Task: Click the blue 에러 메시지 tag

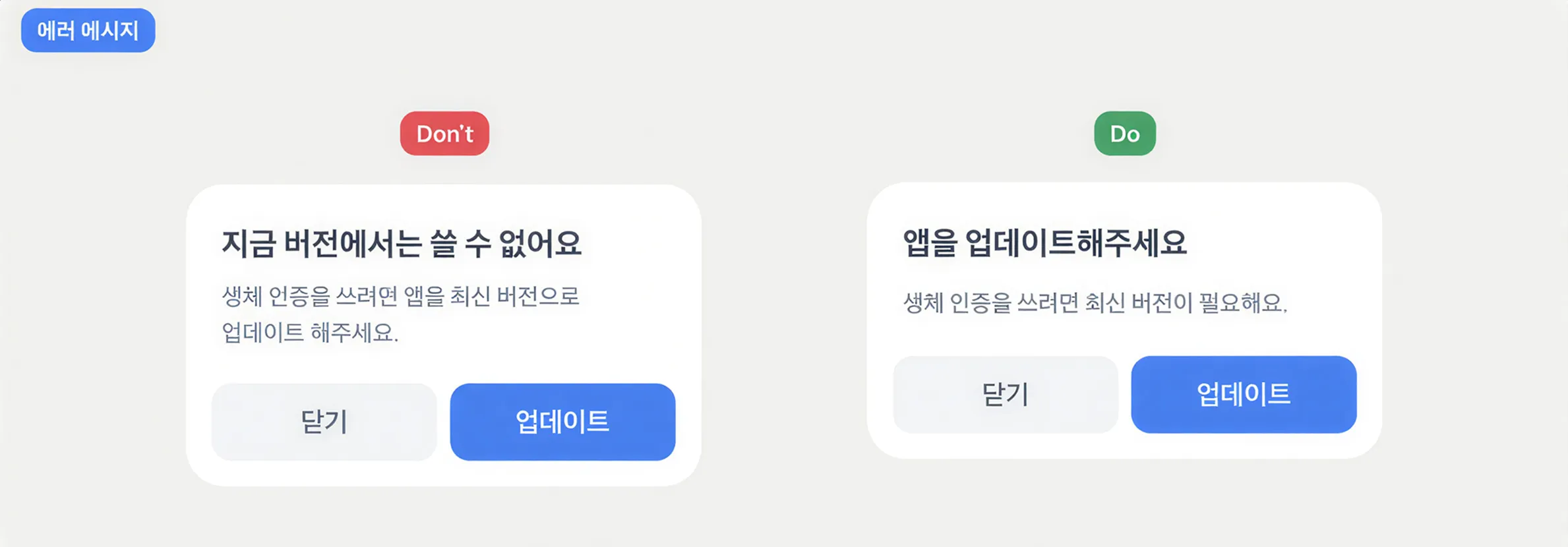Action: pyautogui.click(x=88, y=30)
